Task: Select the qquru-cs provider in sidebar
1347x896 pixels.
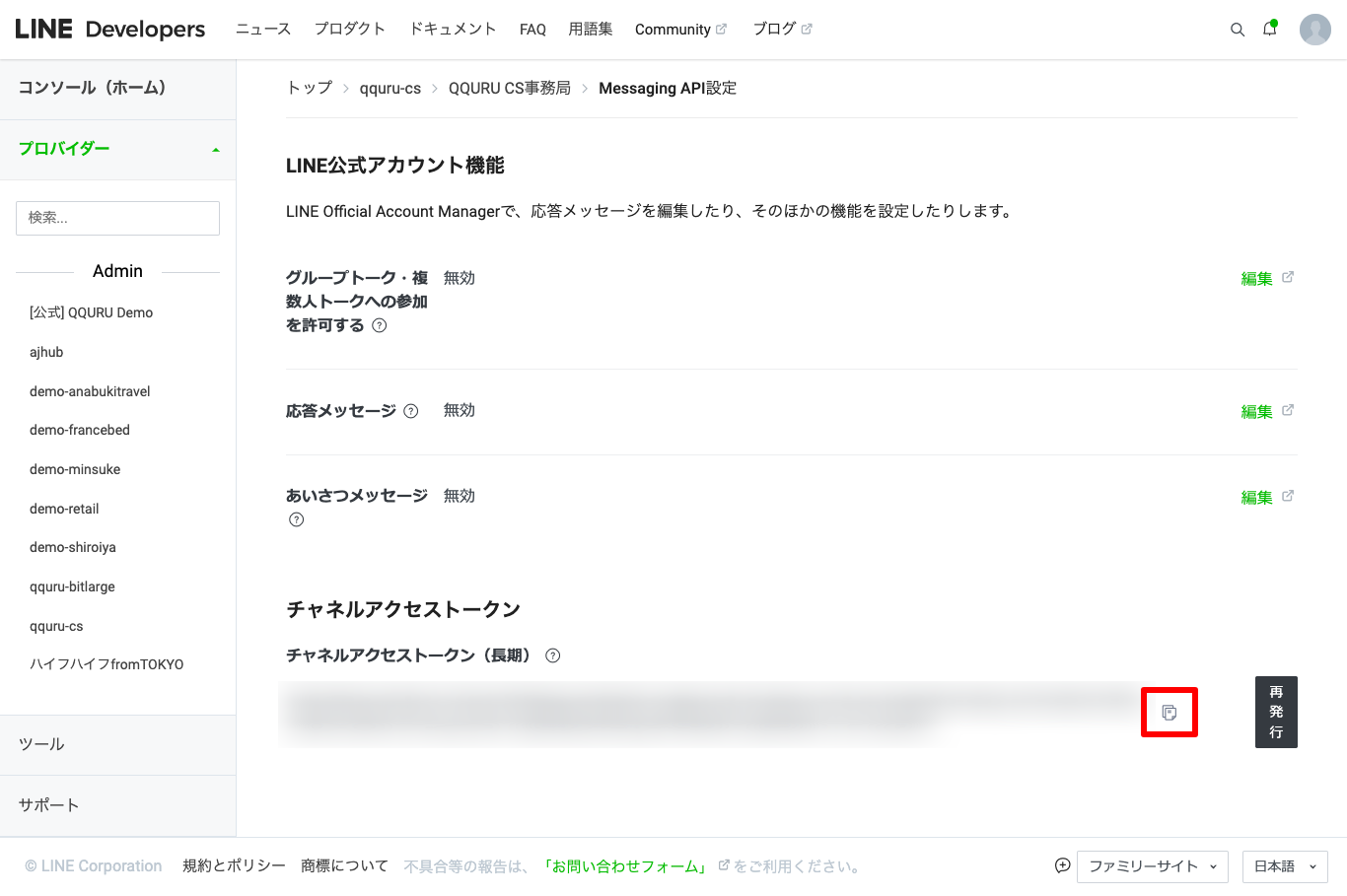Action: tap(56, 626)
